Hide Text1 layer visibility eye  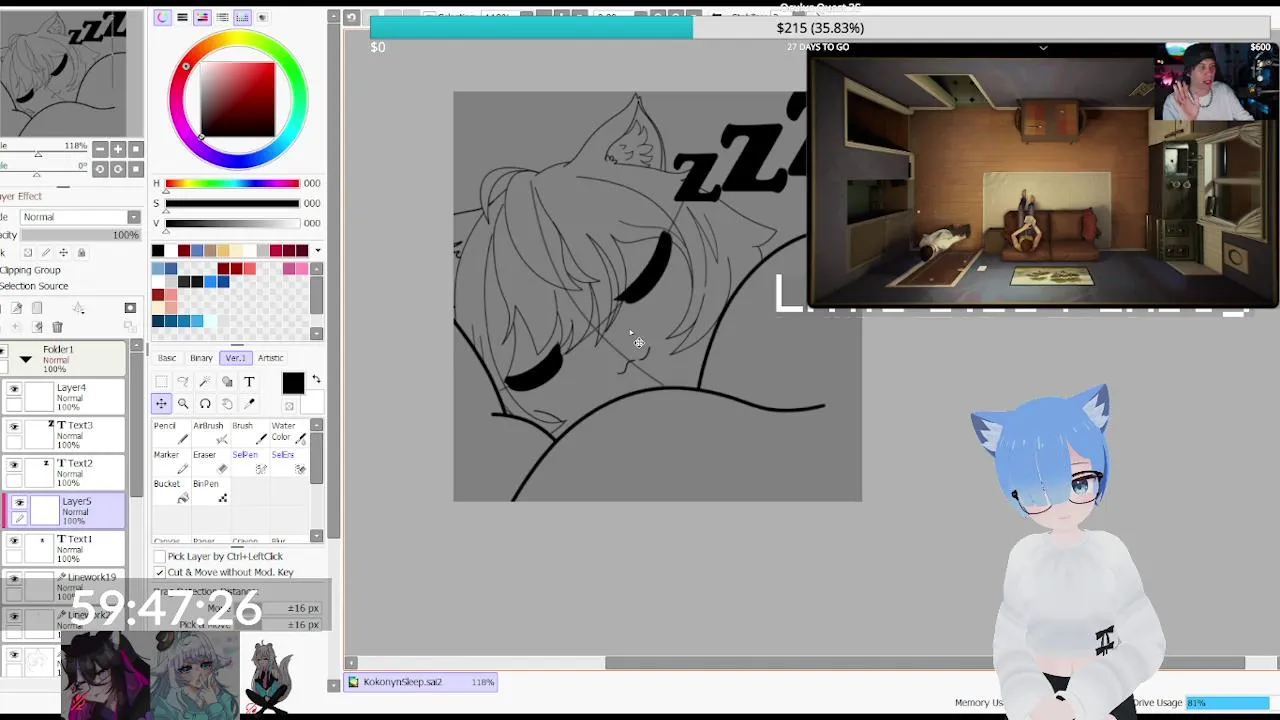[x=14, y=541]
